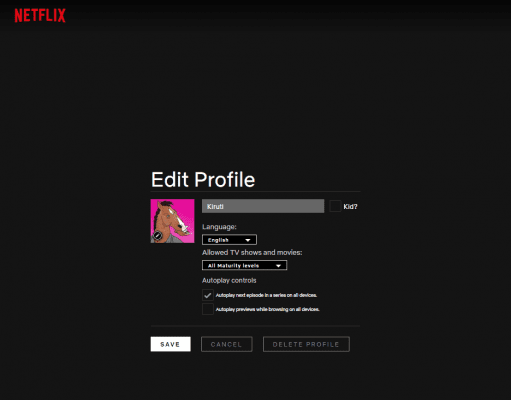
Task: Click the Autoplay controls label
Action: point(229,280)
